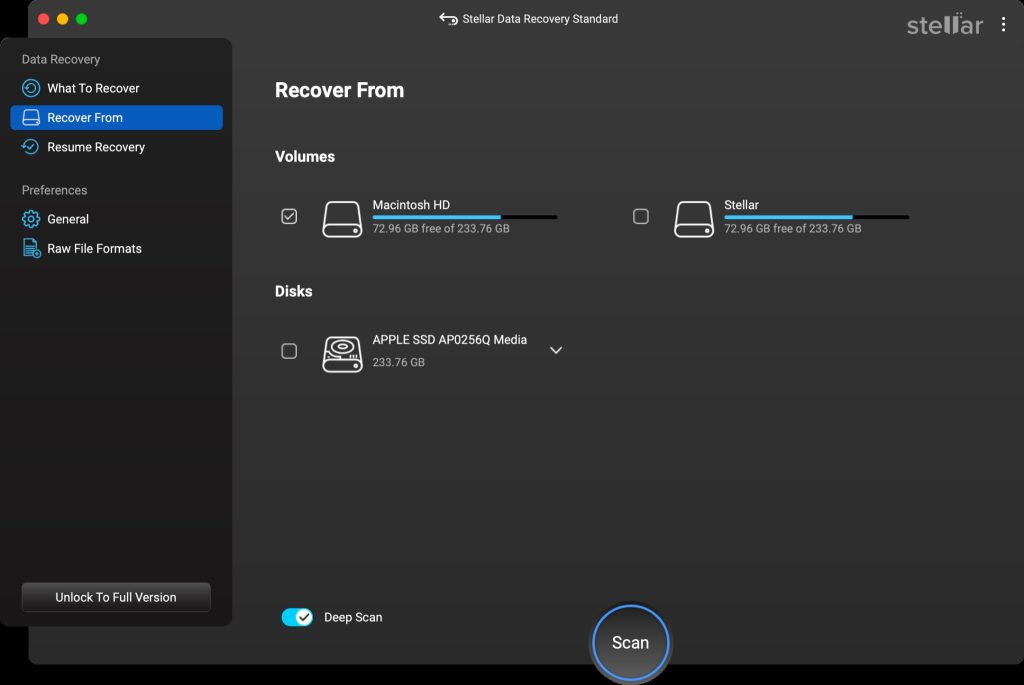Open the three-dot menu at top right

coord(1003,24)
